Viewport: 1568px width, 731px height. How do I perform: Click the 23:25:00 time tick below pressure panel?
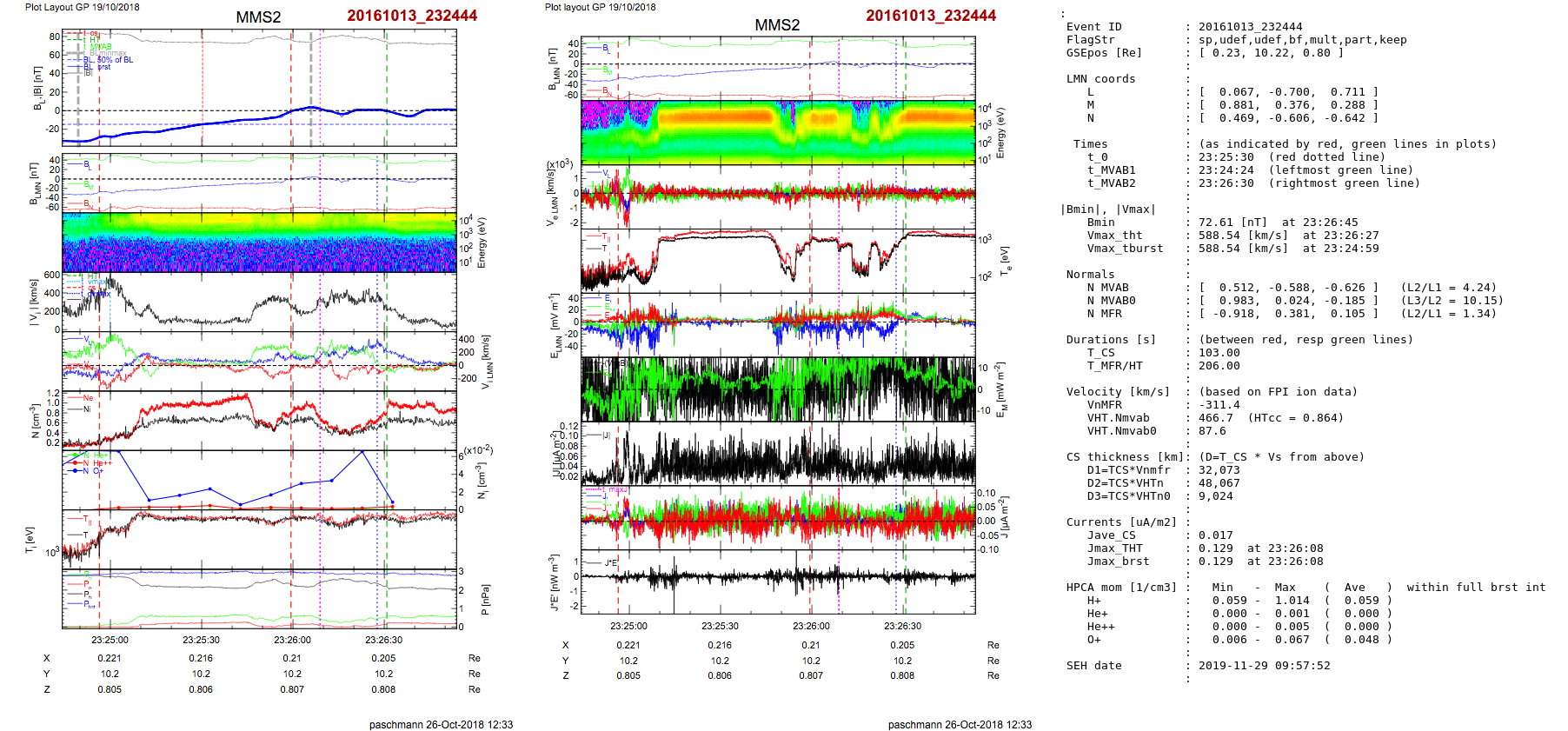click(110, 640)
